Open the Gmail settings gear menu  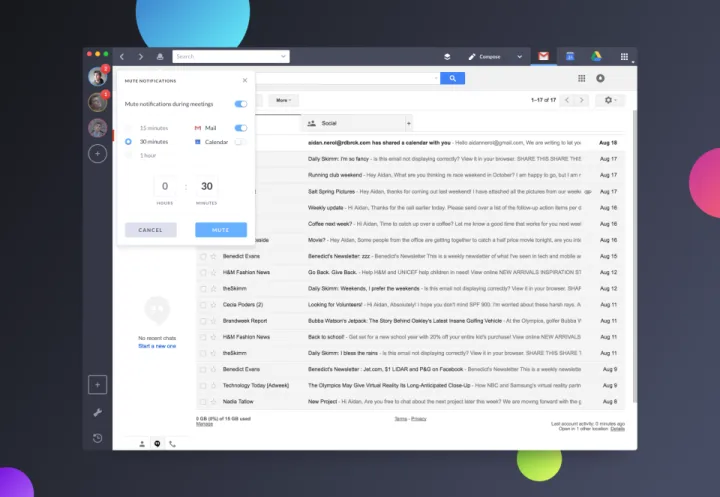(610, 100)
